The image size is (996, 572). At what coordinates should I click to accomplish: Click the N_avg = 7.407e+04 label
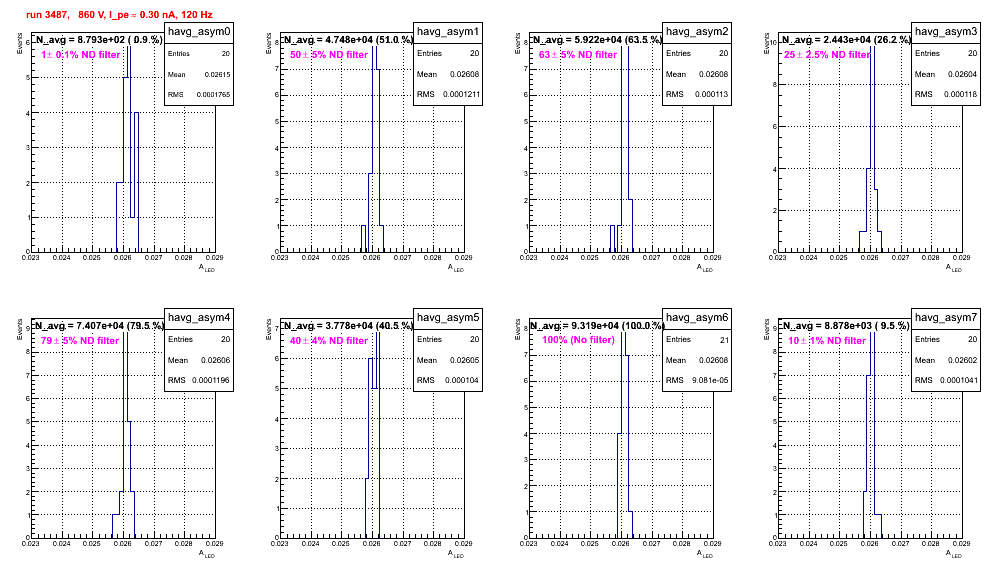point(99,325)
